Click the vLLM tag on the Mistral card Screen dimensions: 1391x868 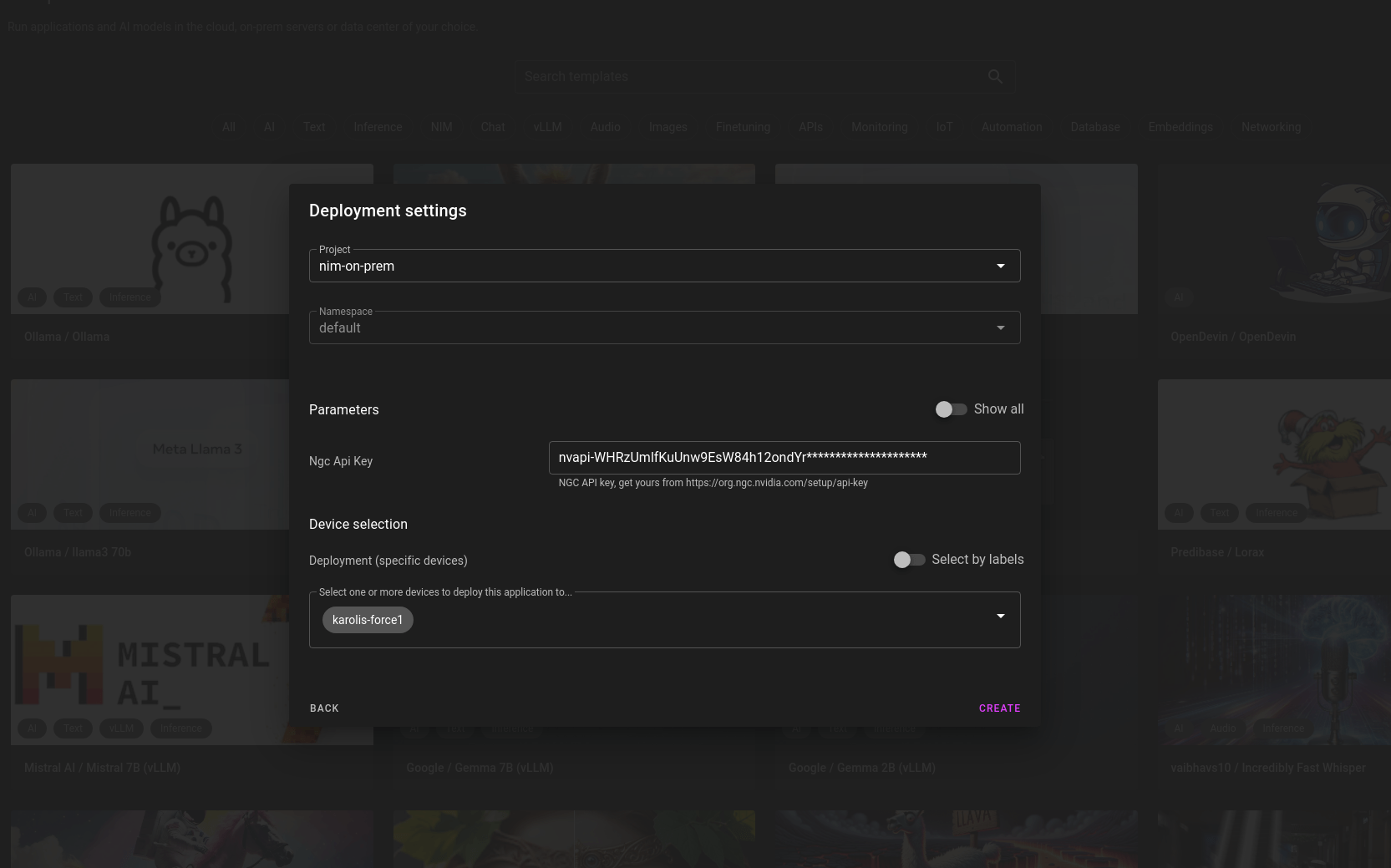pyautogui.click(x=121, y=728)
